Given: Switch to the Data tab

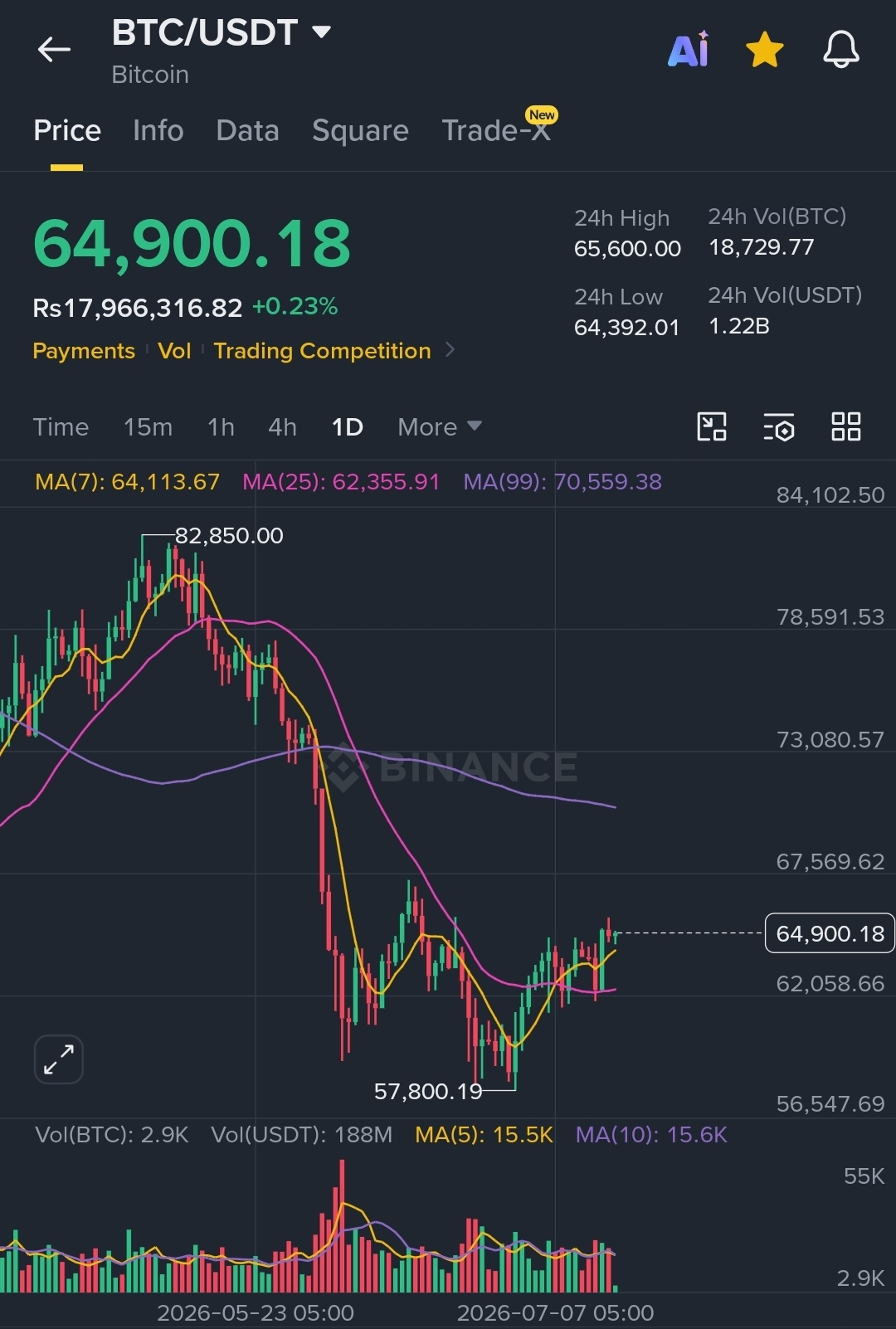Looking at the screenshot, I should pyautogui.click(x=247, y=130).
